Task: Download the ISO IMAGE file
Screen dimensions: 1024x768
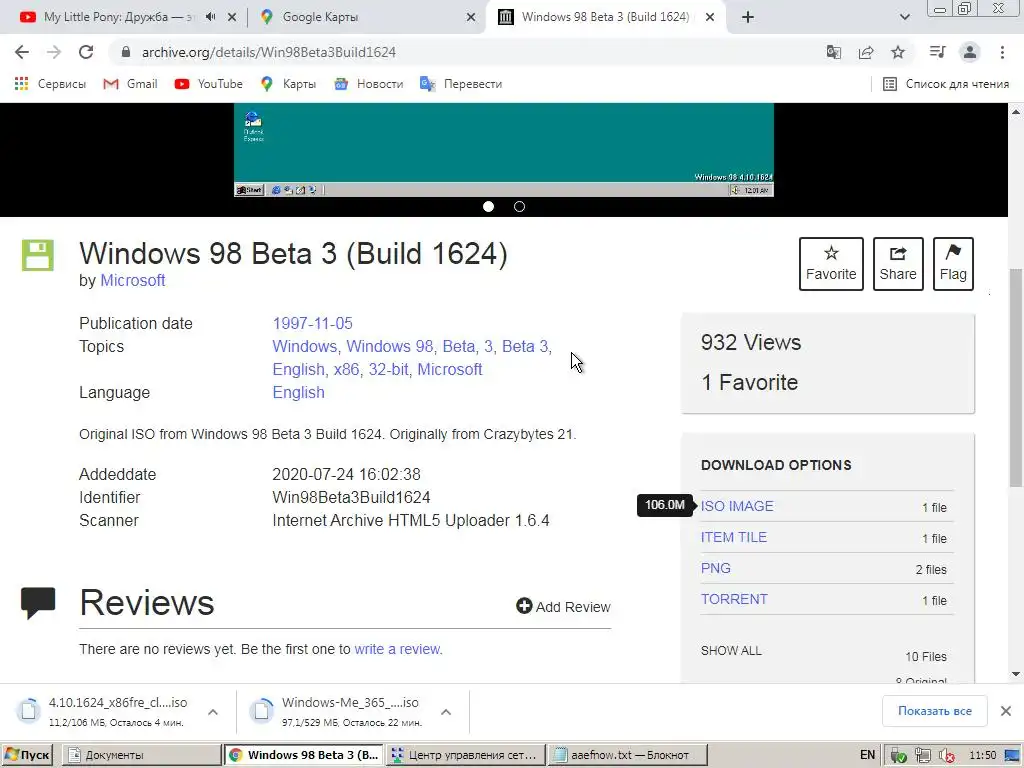Action: [x=737, y=506]
